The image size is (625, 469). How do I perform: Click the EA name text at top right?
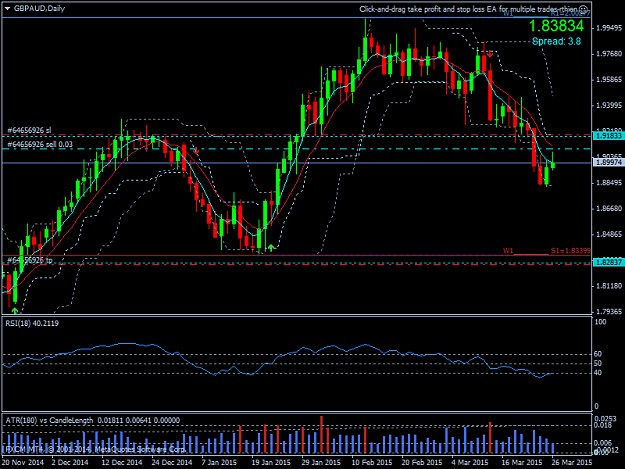pos(468,9)
